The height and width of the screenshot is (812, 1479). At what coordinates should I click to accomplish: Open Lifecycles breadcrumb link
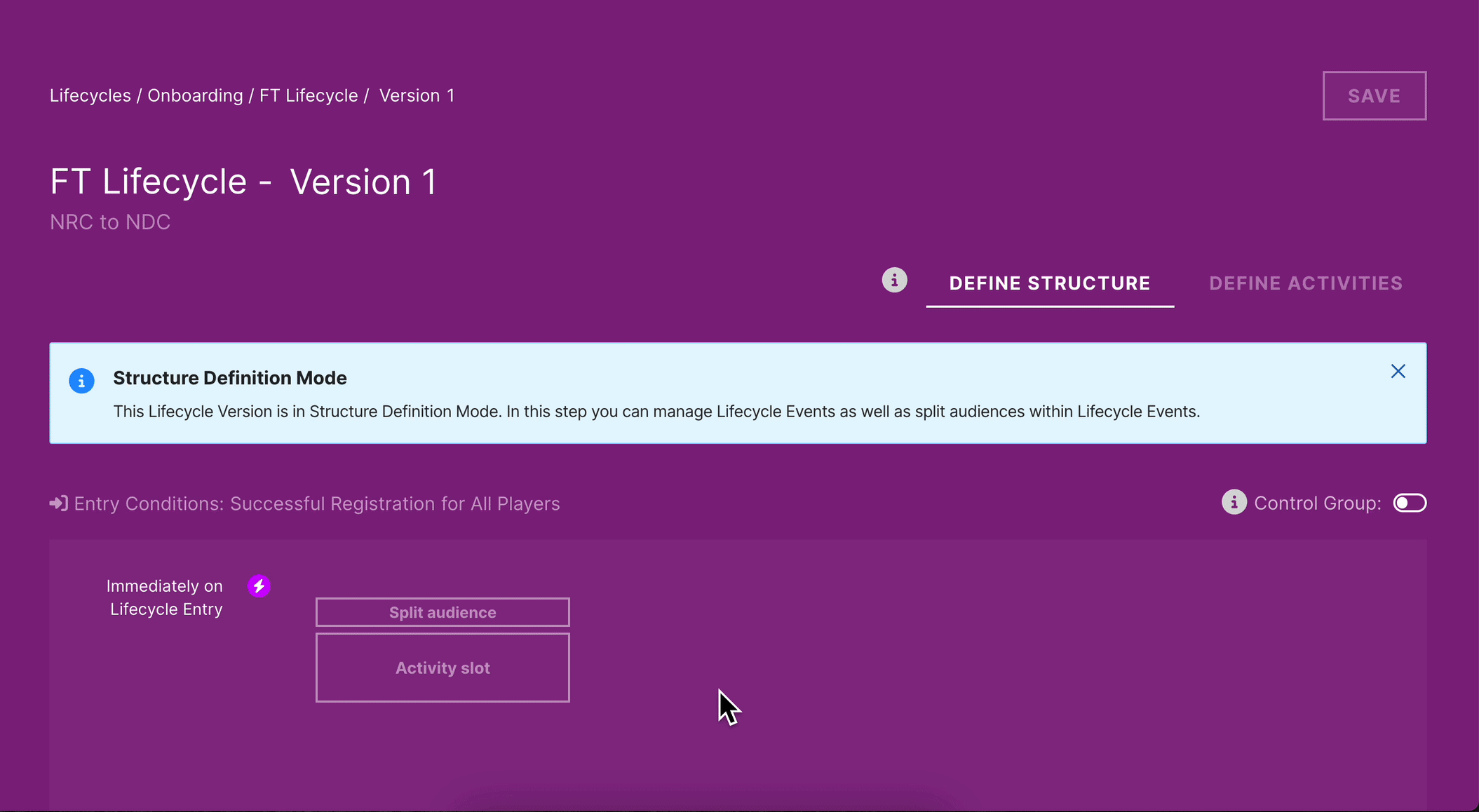pyautogui.click(x=90, y=95)
